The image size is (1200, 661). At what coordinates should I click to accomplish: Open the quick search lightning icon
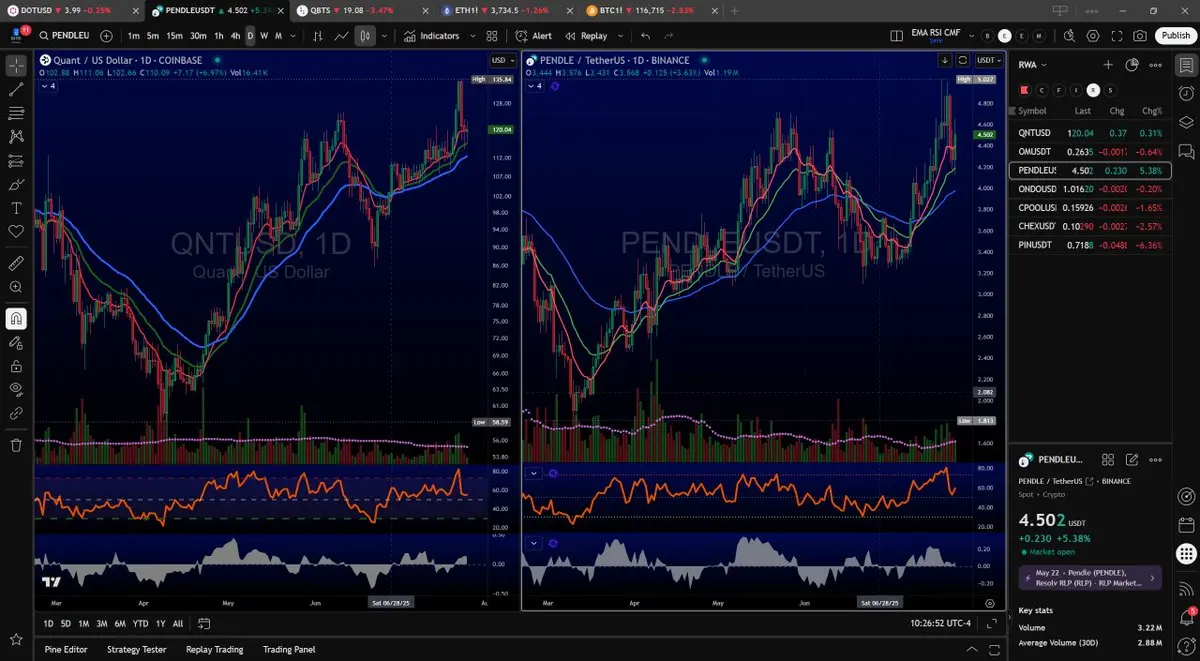click(1069, 36)
